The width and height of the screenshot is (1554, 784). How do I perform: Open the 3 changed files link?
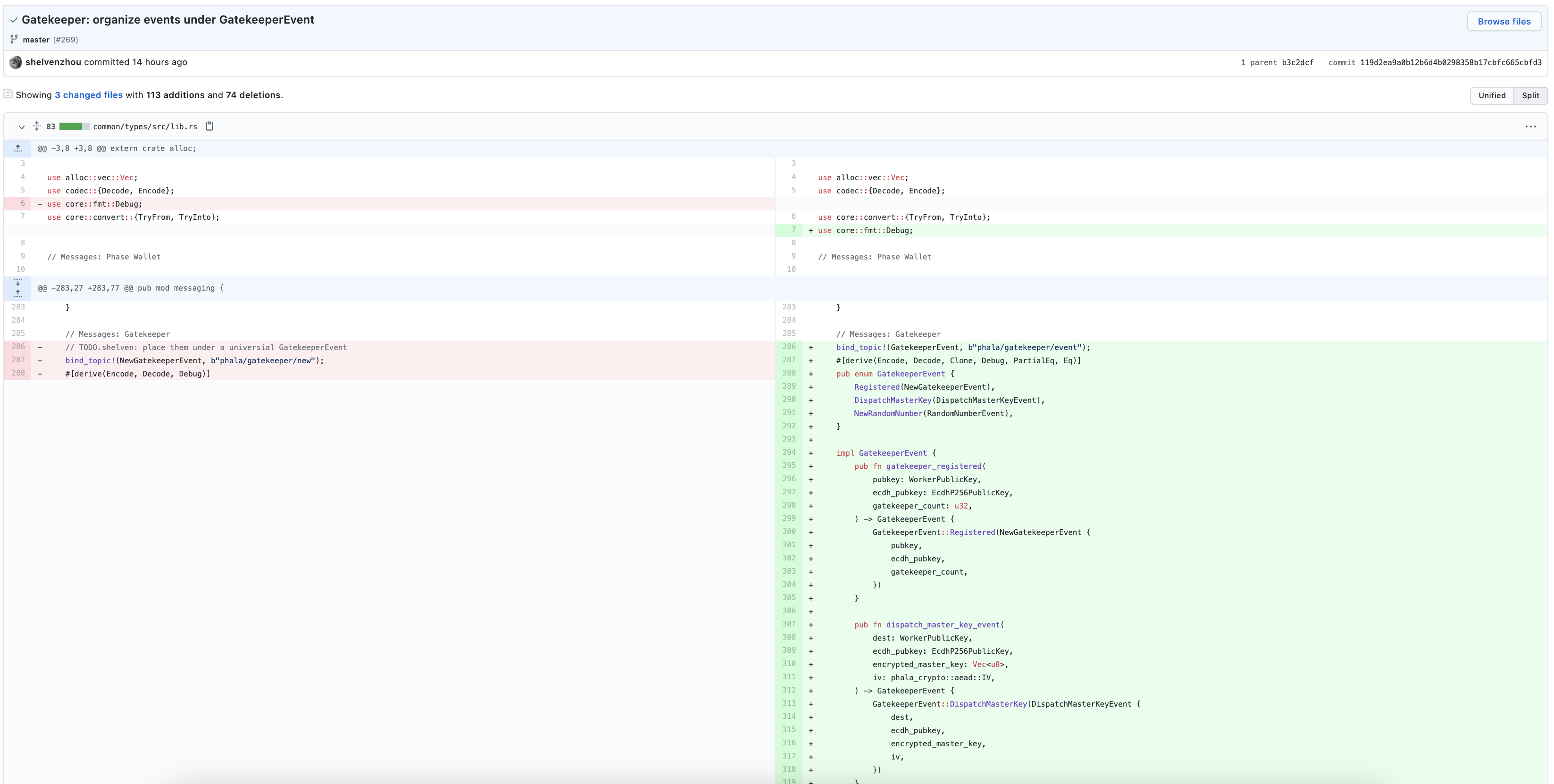point(89,95)
